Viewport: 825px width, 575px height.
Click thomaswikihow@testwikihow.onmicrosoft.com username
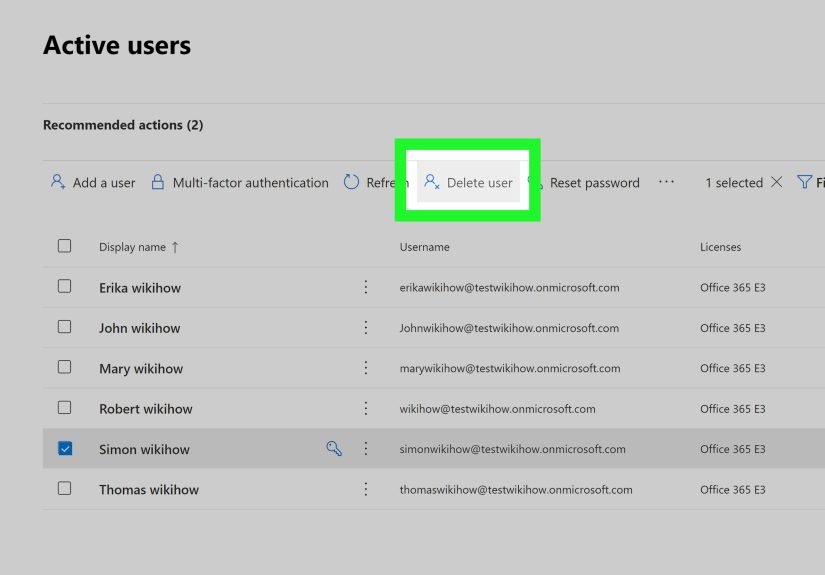[x=516, y=490]
